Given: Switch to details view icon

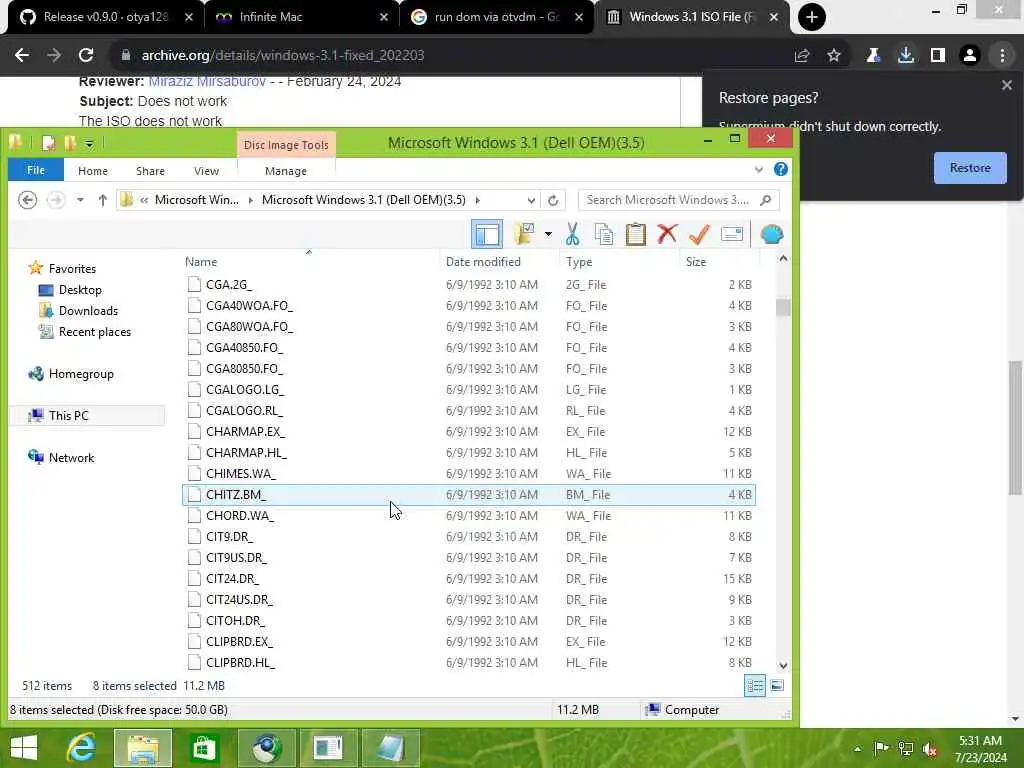Looking at the screenshot, I should (x=755, y=686).
